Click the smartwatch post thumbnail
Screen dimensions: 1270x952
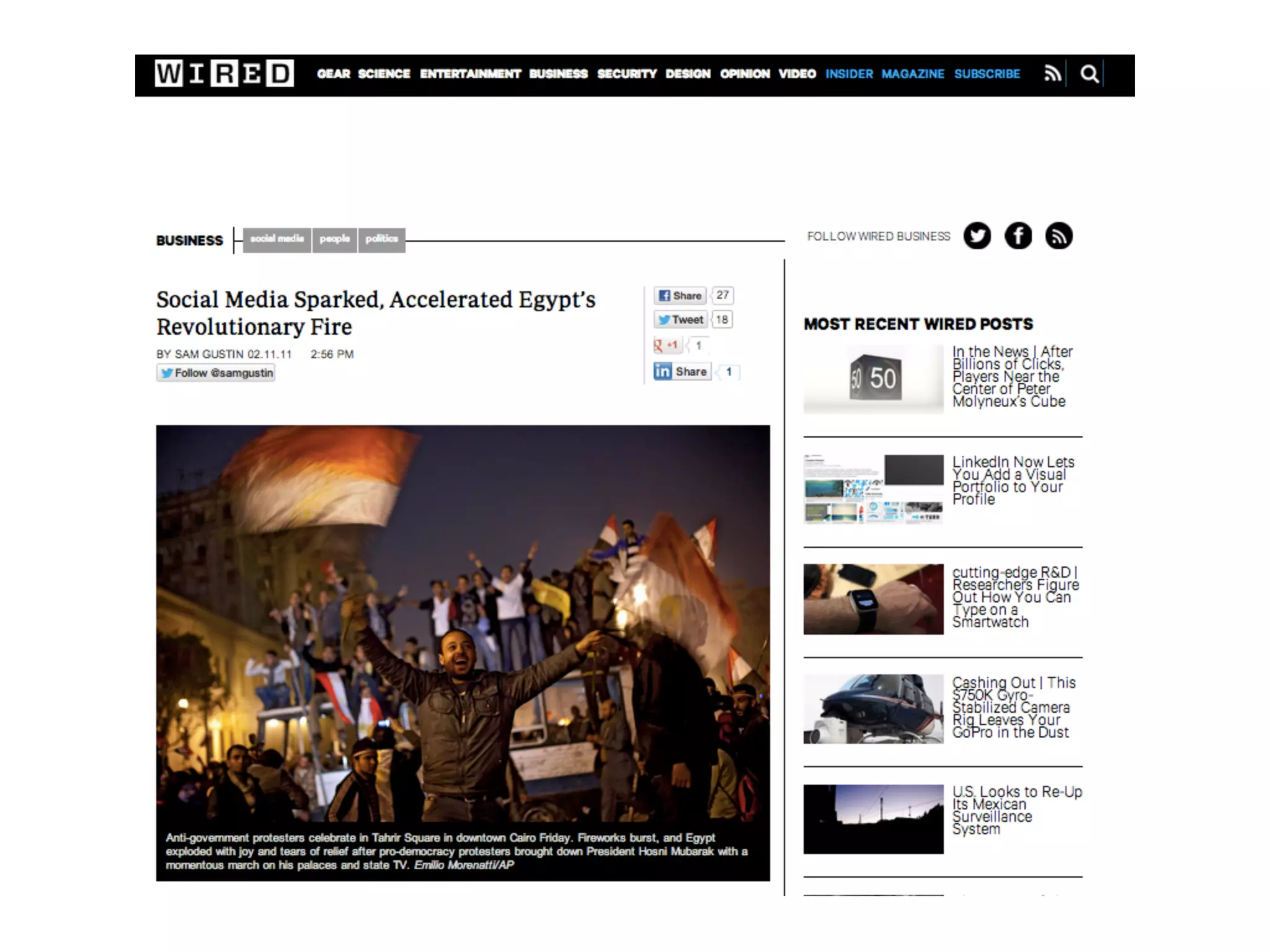pyautogui.click(x=873, y=599)
